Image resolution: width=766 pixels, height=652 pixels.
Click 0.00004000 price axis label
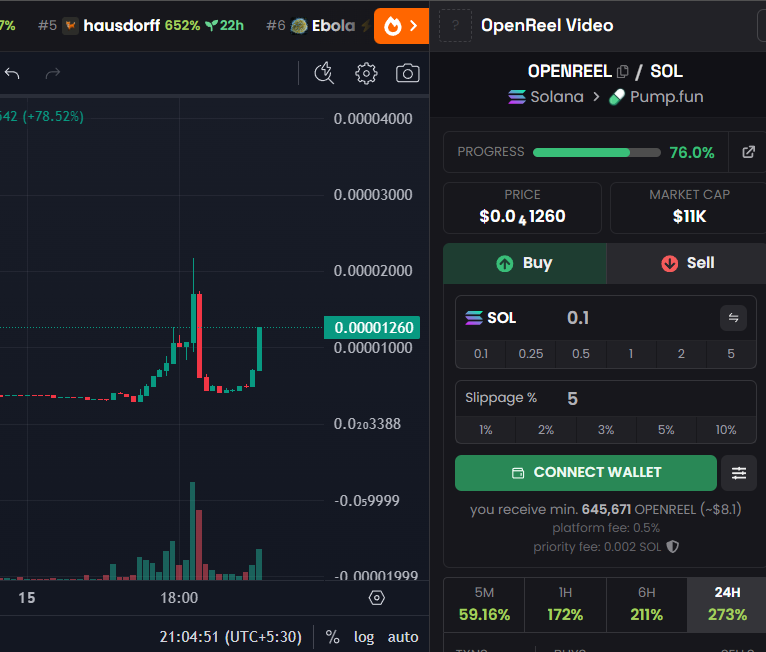373,119
